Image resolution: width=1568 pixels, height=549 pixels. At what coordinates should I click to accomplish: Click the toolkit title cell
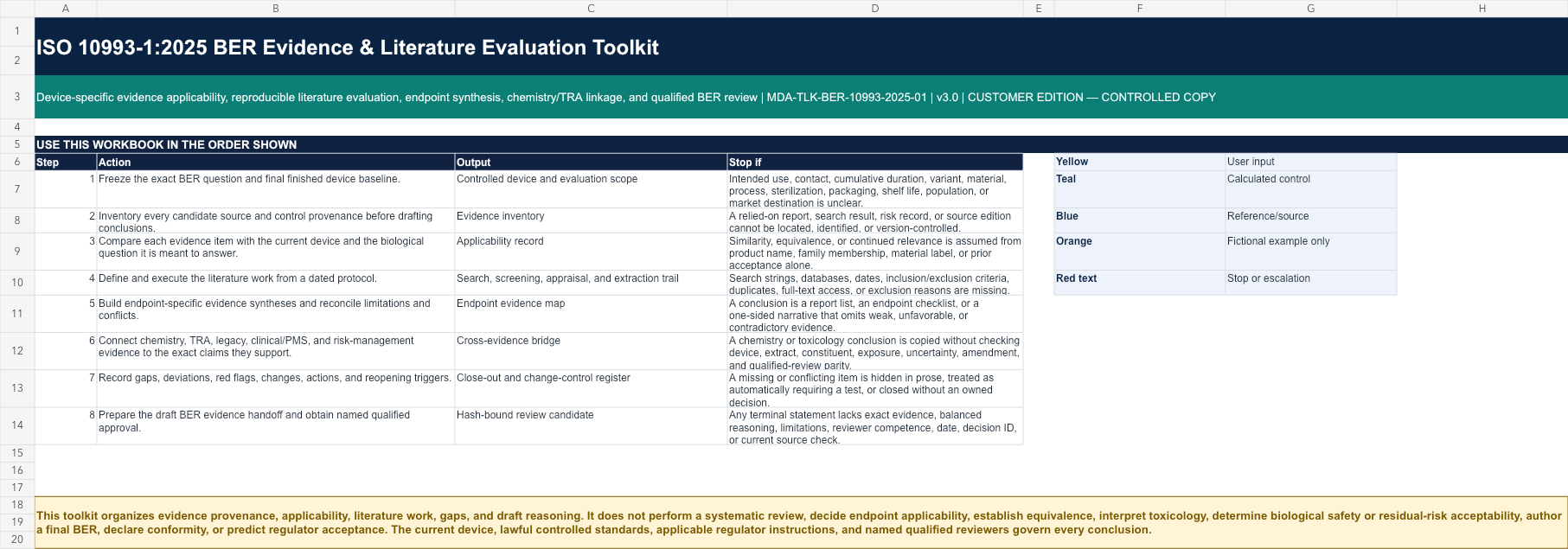point(801,47)
